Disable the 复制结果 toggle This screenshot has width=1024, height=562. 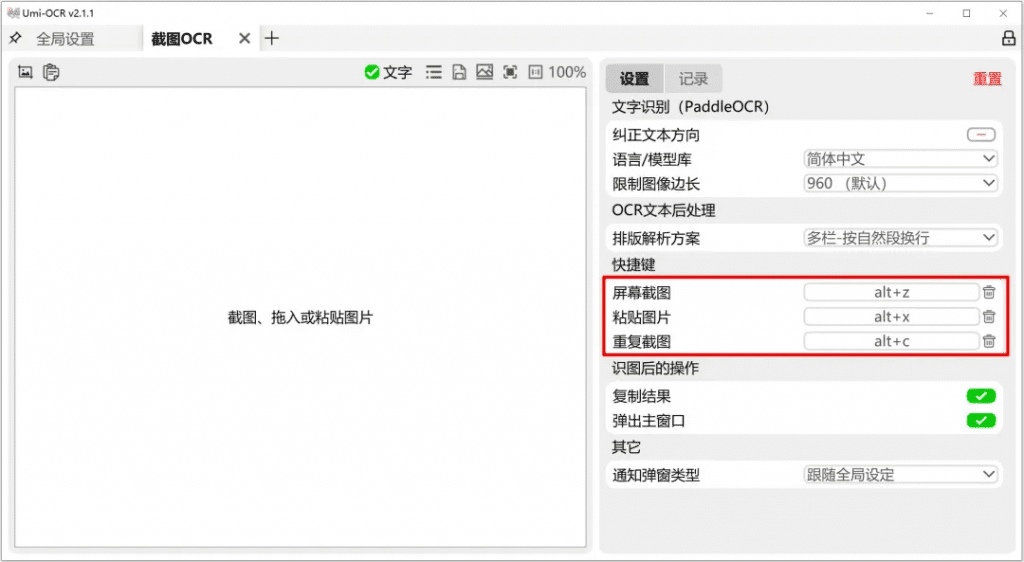(980, 396)
